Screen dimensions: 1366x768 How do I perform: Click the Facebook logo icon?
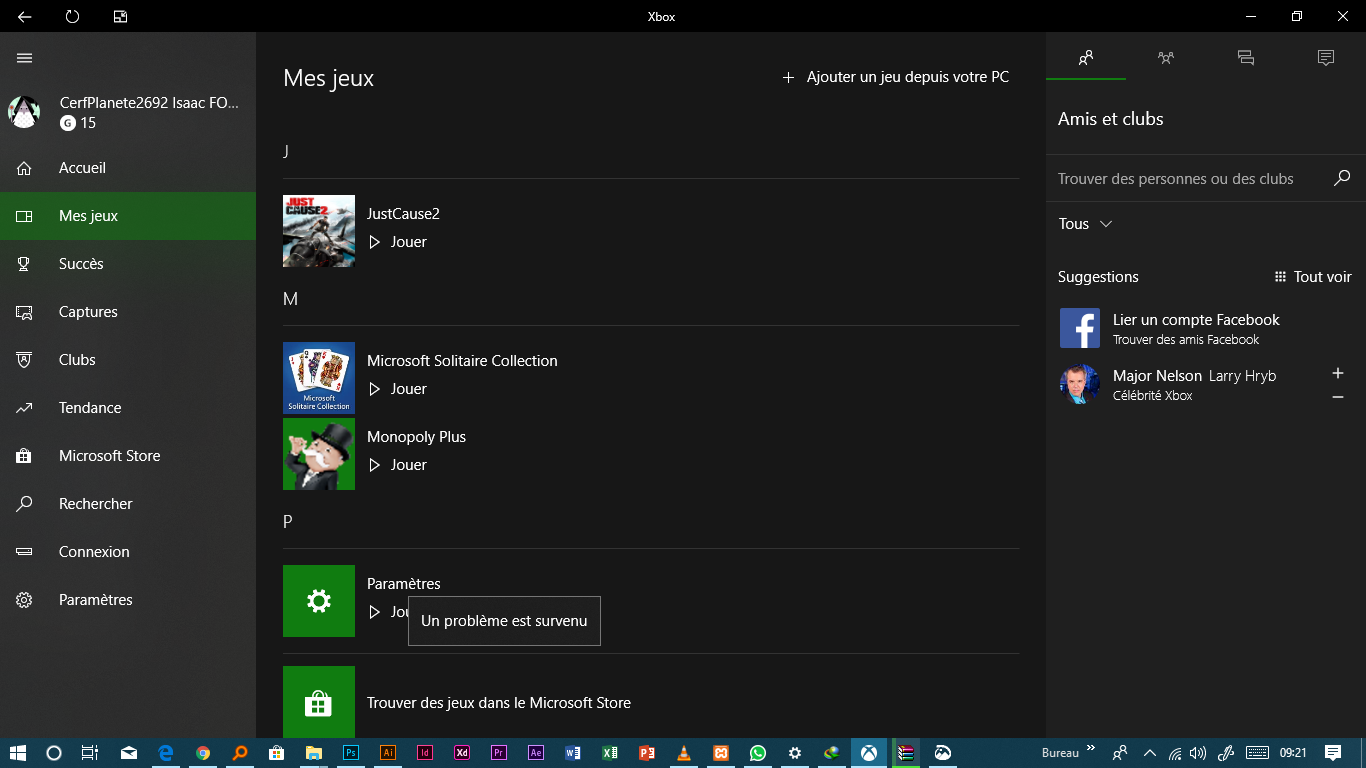point(1080,328)
